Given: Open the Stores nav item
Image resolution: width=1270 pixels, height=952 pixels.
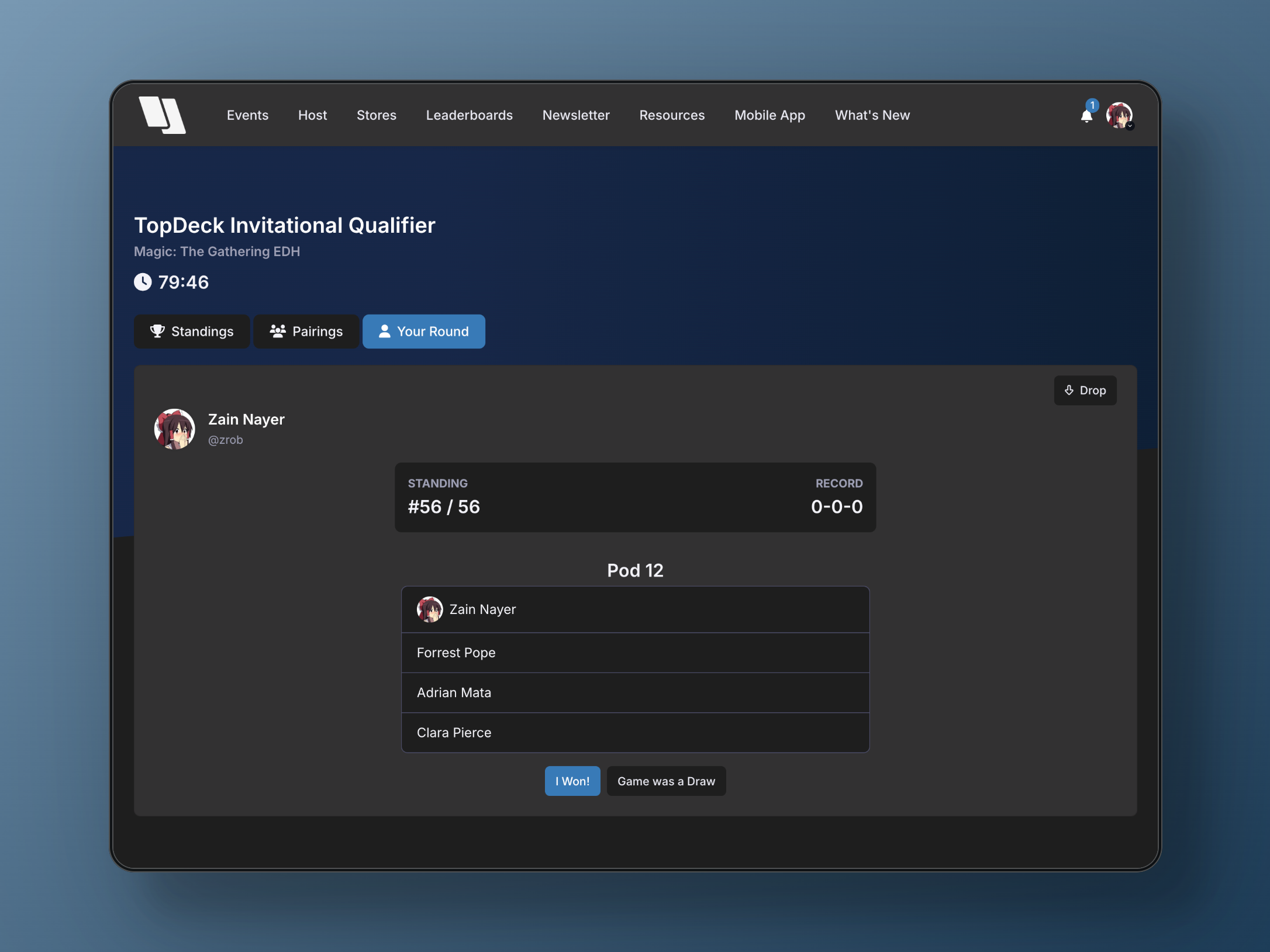Looking at the screenshot, I should (376, 115).
